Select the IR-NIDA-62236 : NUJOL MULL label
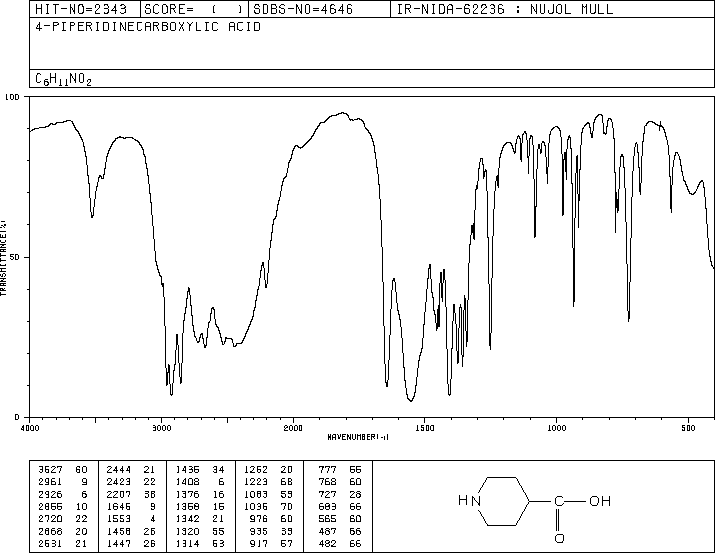 pos(505,9)
